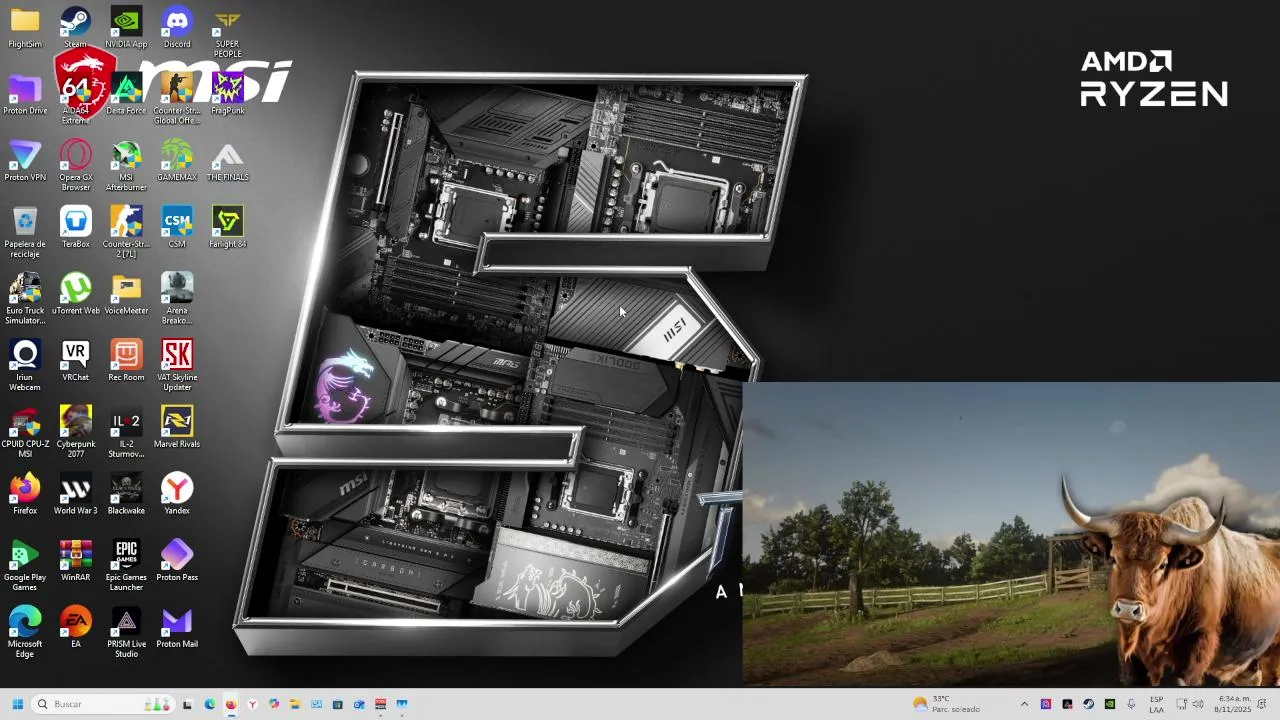
Task: Launch Proton Pass from the desktop
Action: coord(177,562)
